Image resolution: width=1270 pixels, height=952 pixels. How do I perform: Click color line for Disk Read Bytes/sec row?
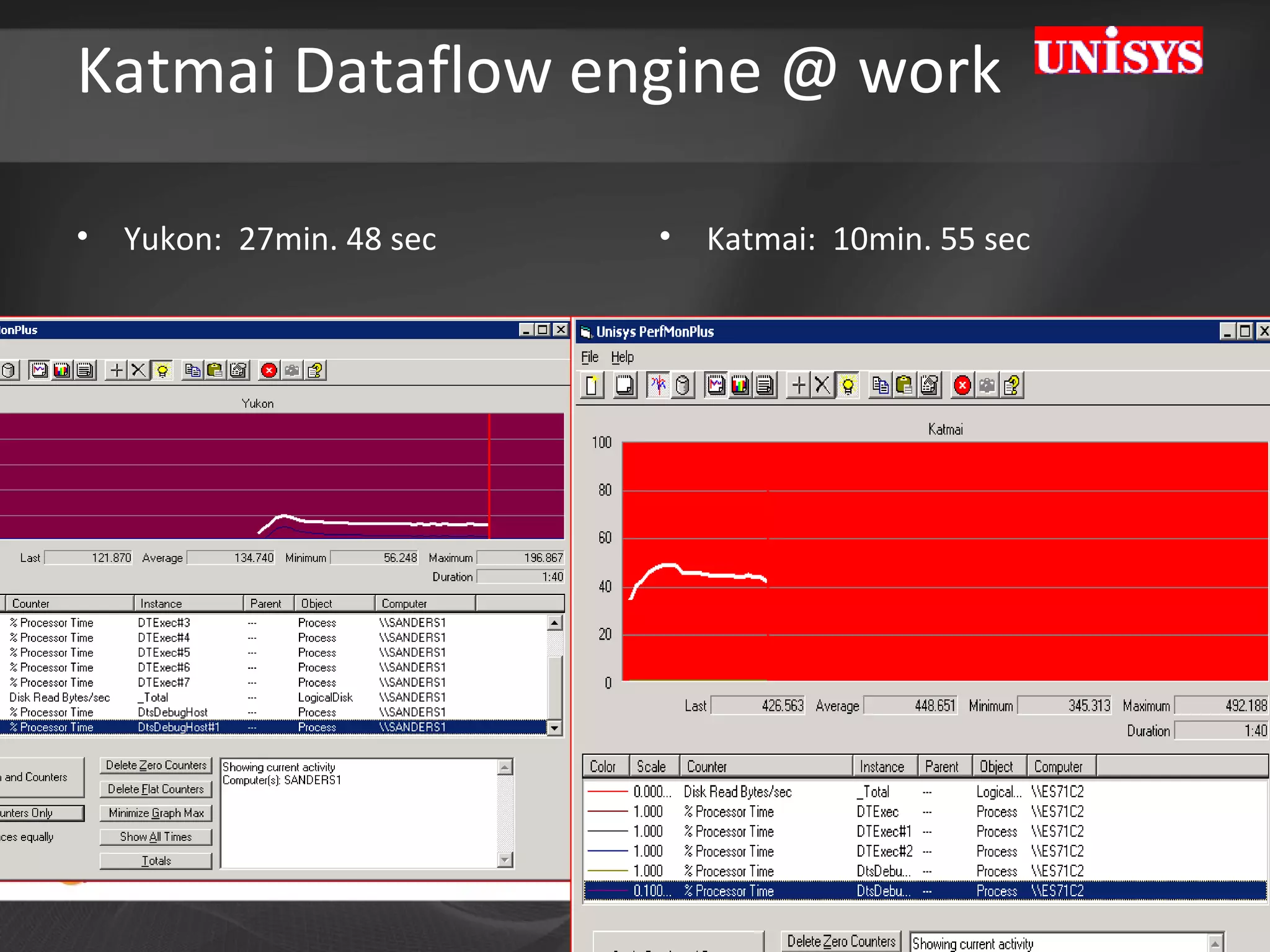tap(607, 792)
